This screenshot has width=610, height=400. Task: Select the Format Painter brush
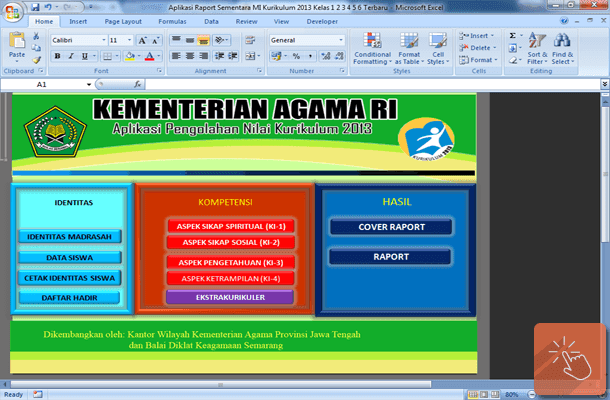(x=36, y=60)
